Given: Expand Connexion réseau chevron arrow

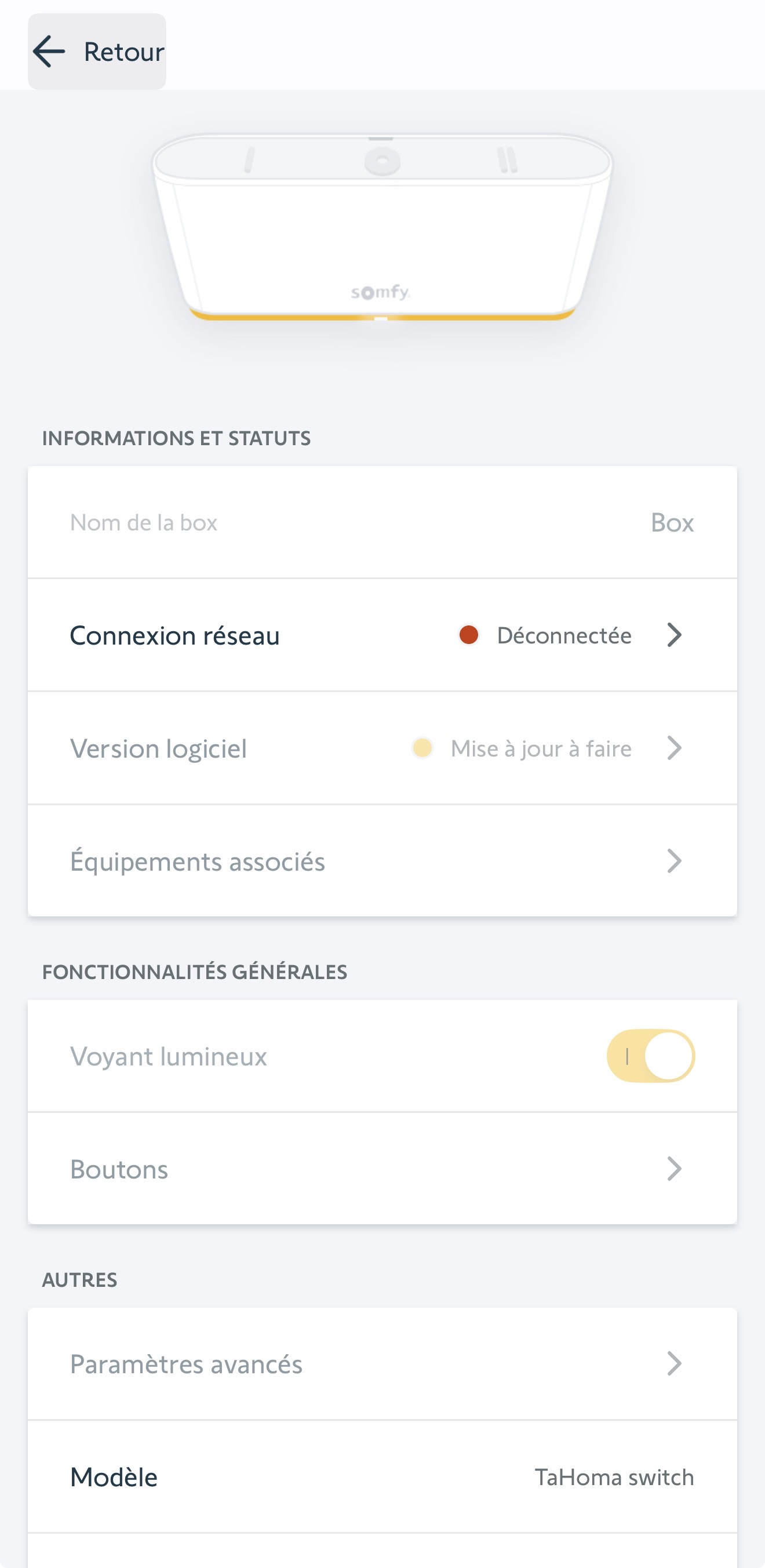Looking at the screenshot, I should click(x=675, y=635).
